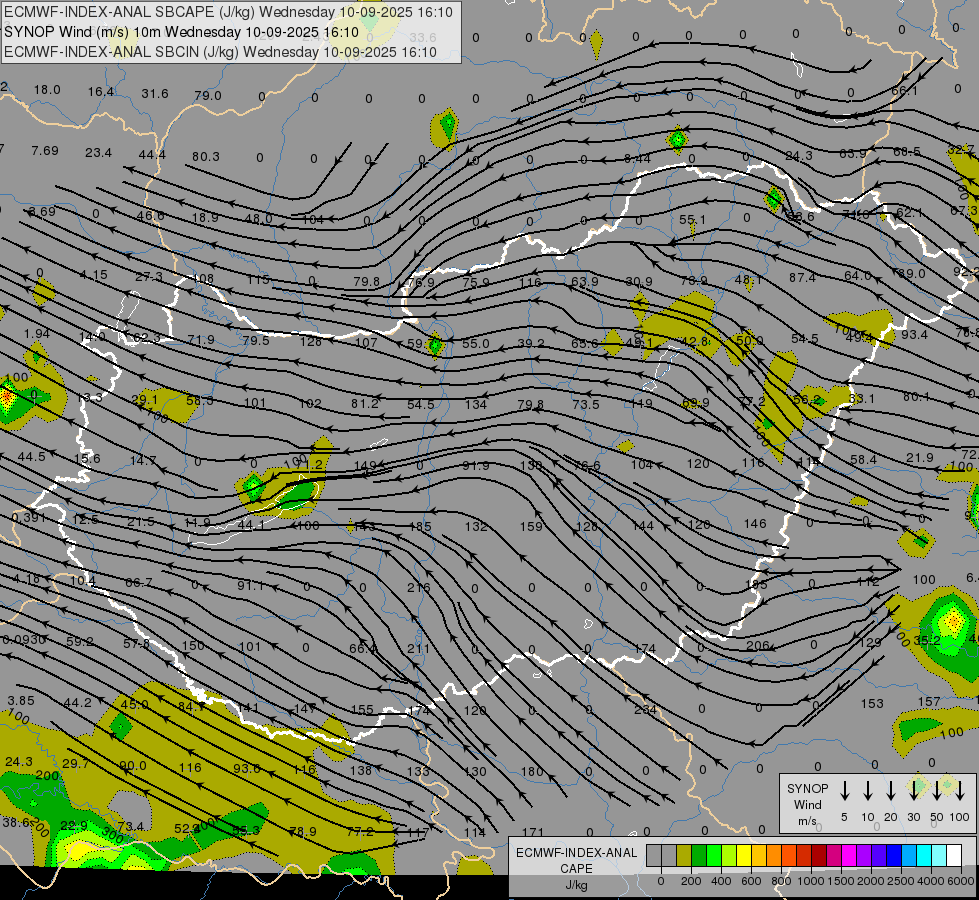Click the grid value 4.15 on the map
This screenshot has width=979, height=900.
[94, 275]
